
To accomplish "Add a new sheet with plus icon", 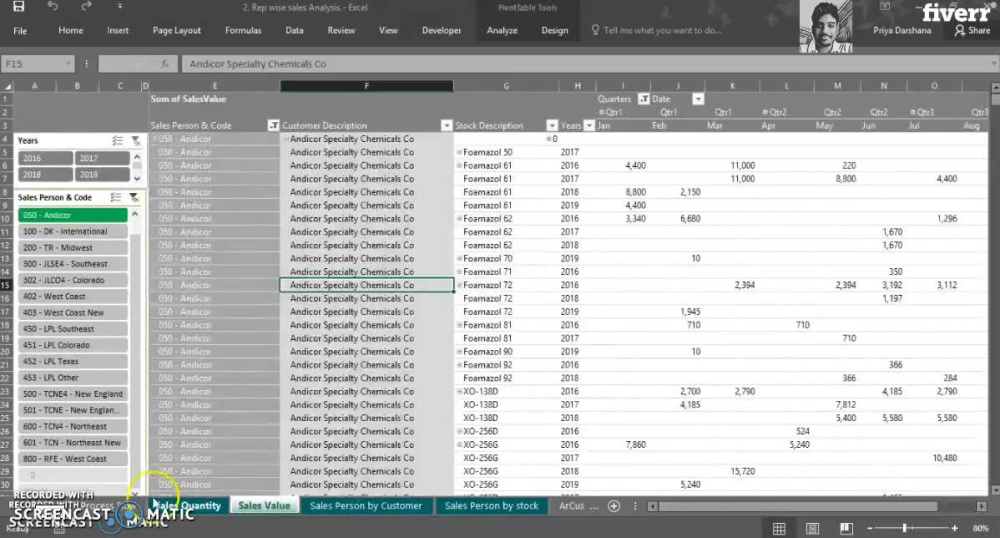I will [x=614, y=506].
